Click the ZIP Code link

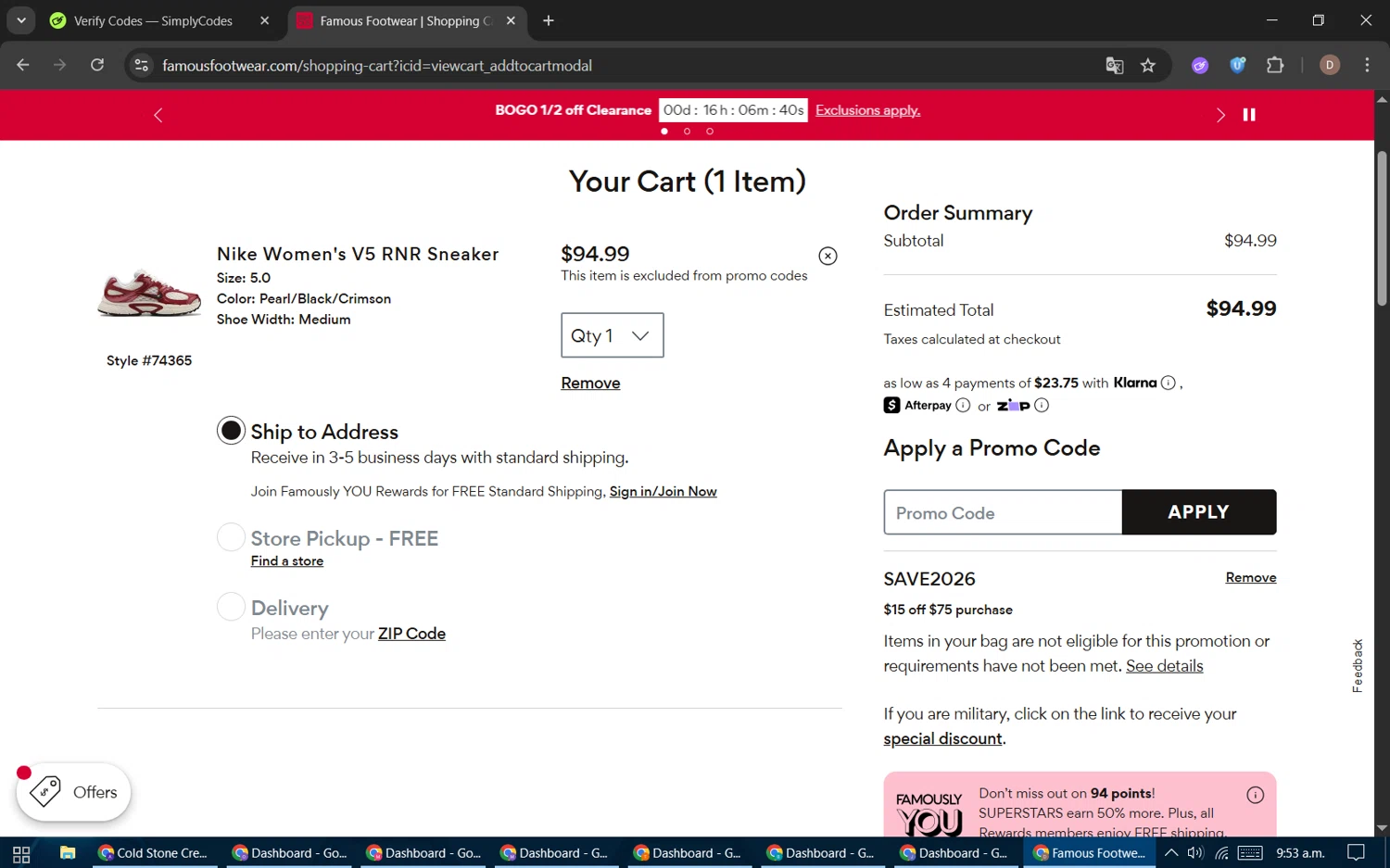[x=411, y=634]
